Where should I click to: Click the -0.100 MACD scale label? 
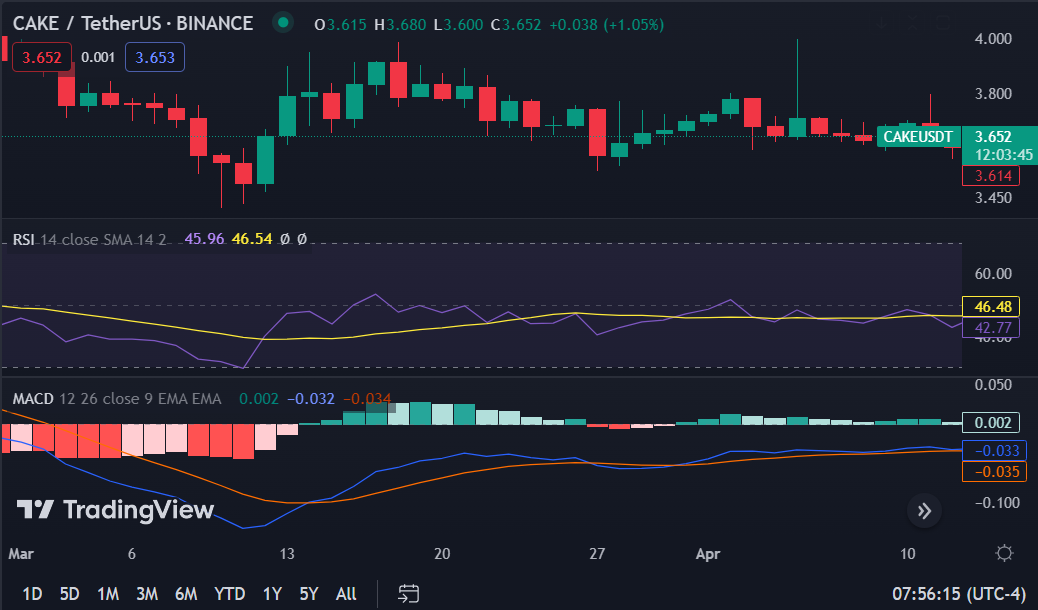[997, 503]
